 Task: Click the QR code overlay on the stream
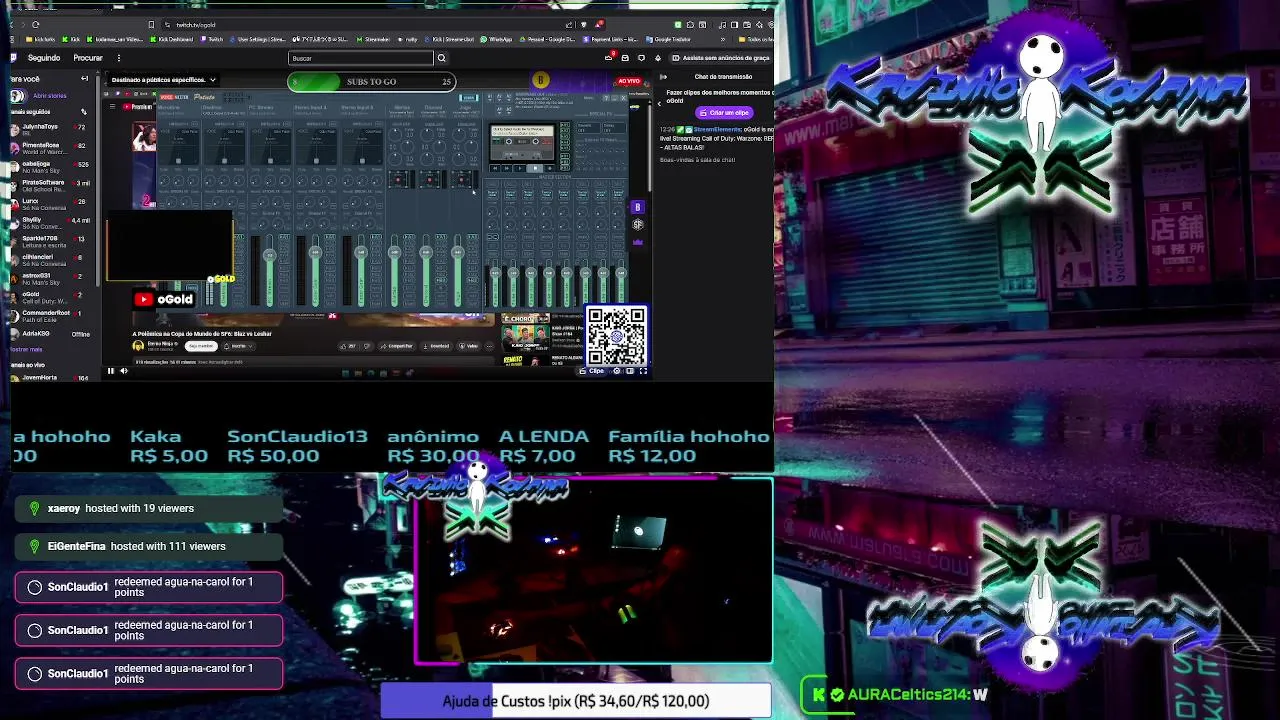click(616, 335)
